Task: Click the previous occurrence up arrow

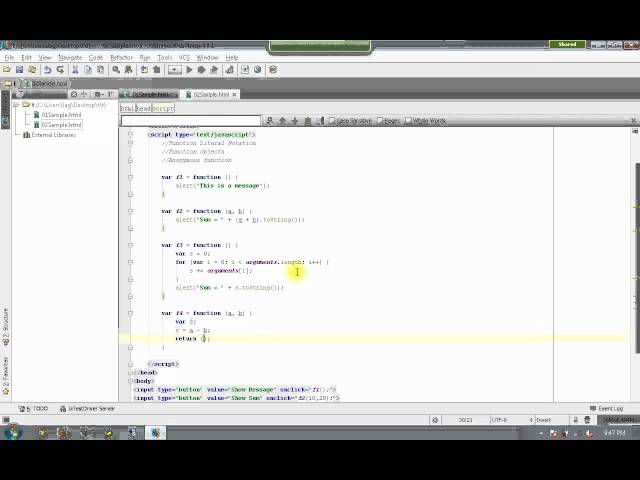Action: pos(282,120)
